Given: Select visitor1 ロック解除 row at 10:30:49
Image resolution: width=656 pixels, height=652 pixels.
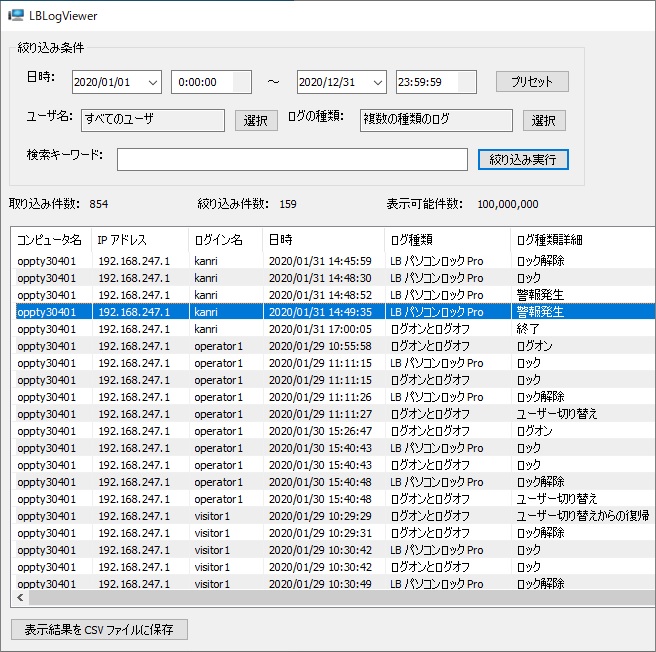Looking at the screenshot, I should coord(334,584).
